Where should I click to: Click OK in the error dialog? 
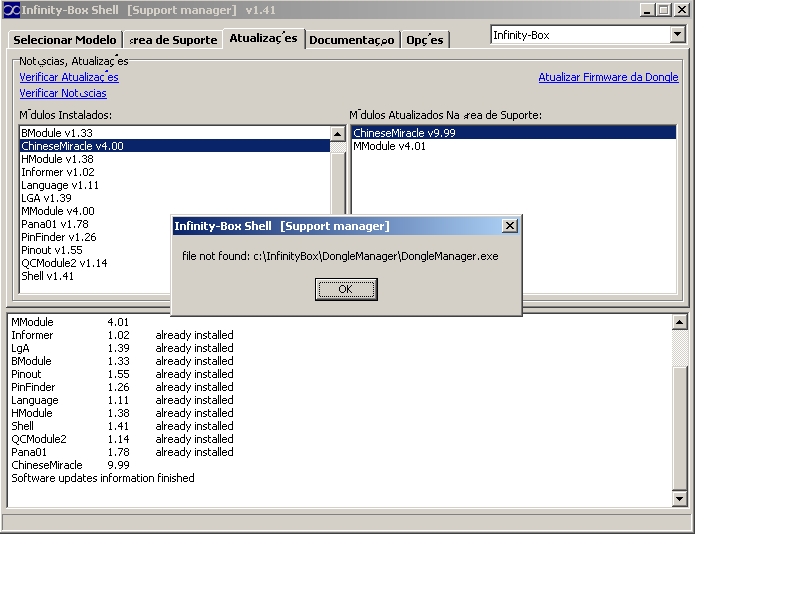pos(346,289)
